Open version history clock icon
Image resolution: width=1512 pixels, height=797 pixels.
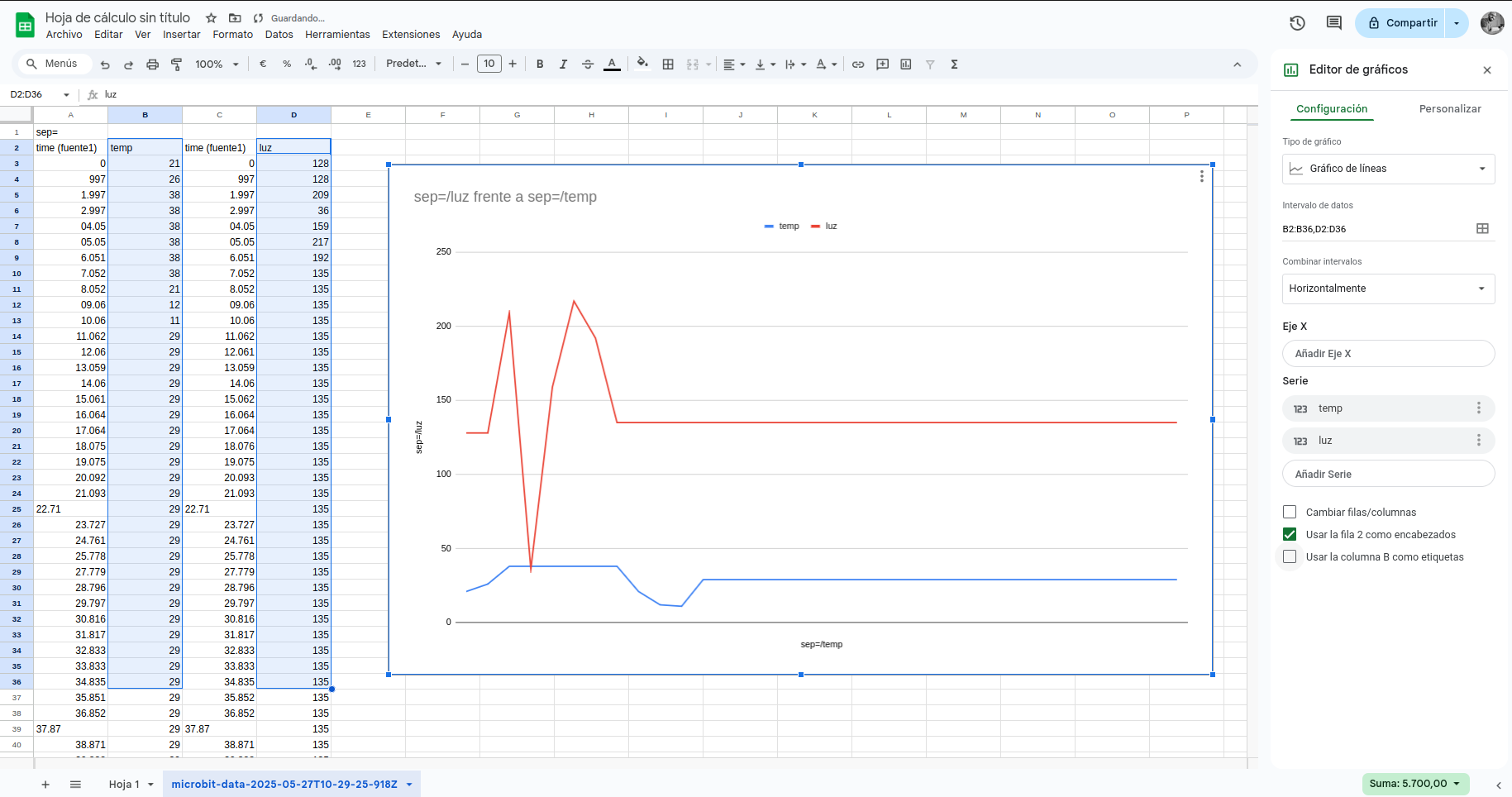point(1297,23)
